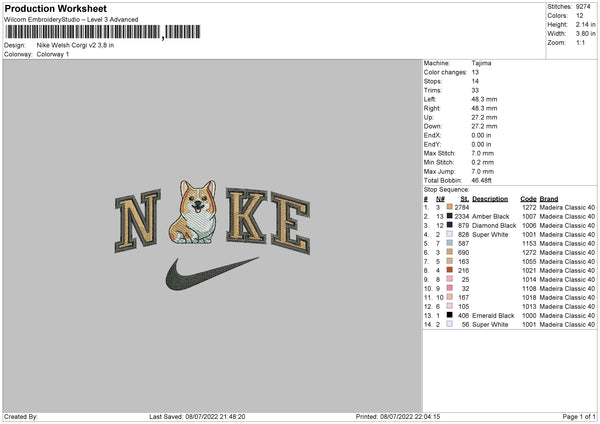Click the Diamond Black color swatch
Screen dimensions: 600x424
[450, 225]
